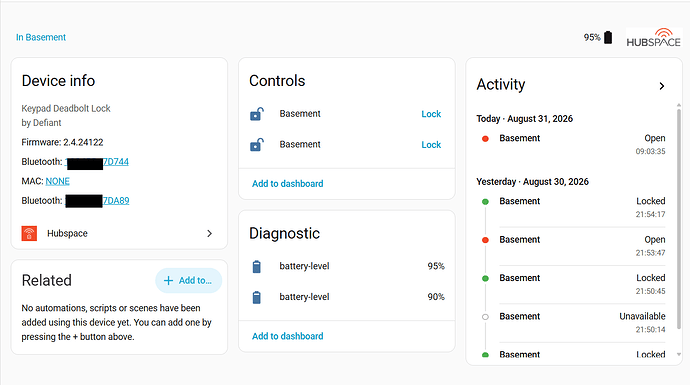Click the Activity card title
The height and width of the screenshot is (385, 690).
pyautogui.click(x=501, y=84)
